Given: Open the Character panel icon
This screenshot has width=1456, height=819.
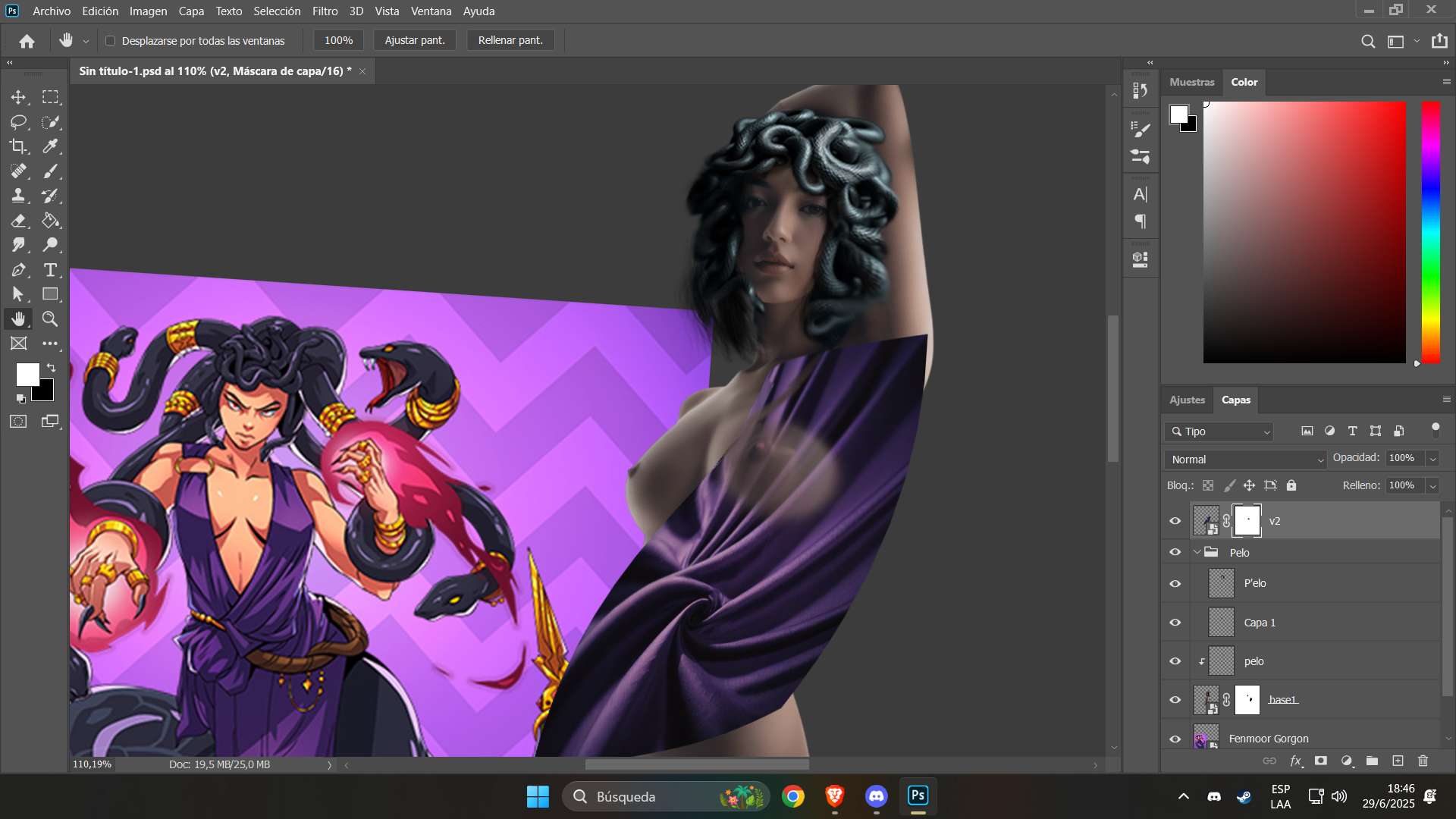Looking at the screenshot, I should click(x=1140, y=195).
